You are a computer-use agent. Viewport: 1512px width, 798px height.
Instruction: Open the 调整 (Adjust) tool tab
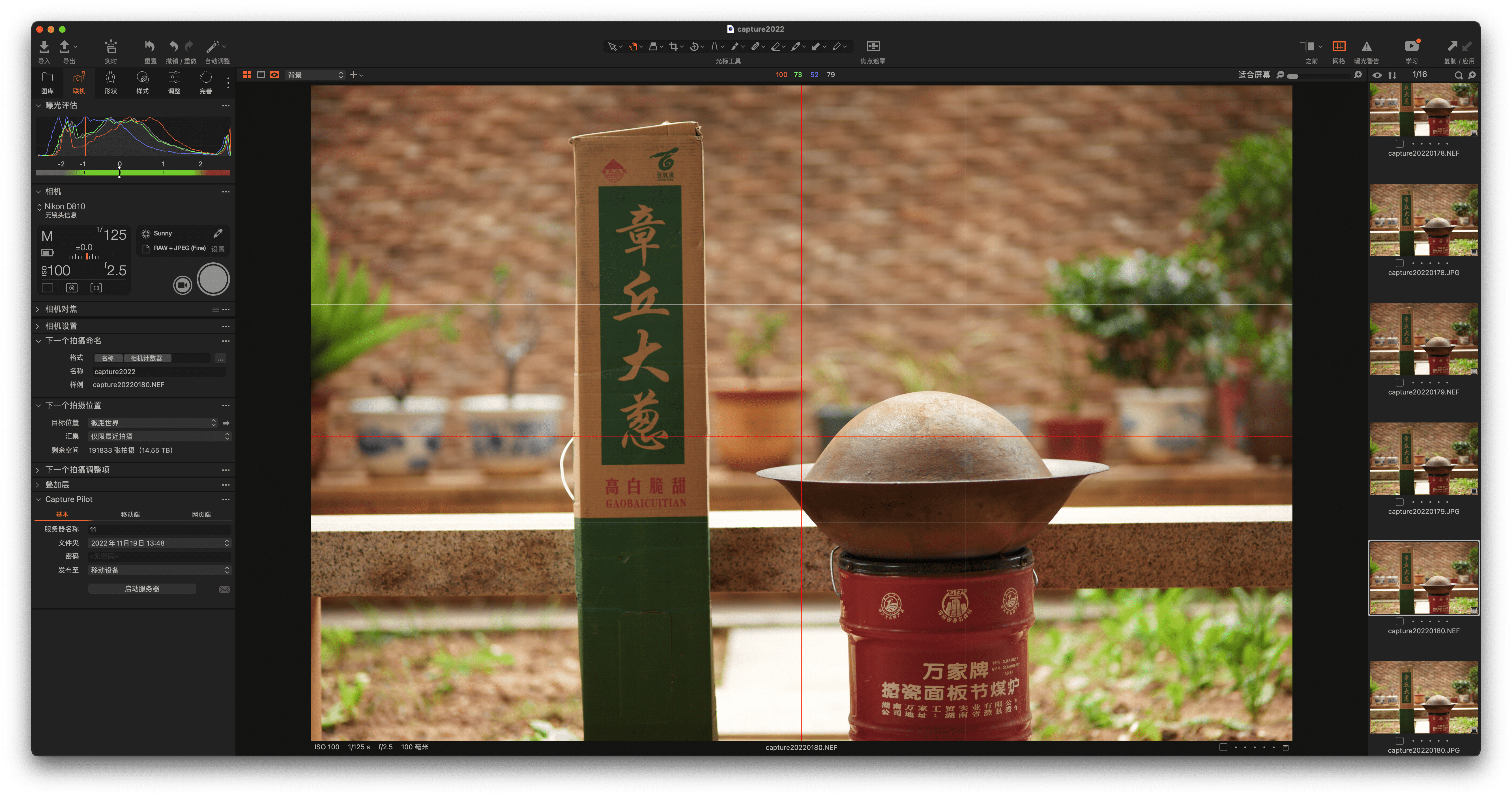pos(174,82)
